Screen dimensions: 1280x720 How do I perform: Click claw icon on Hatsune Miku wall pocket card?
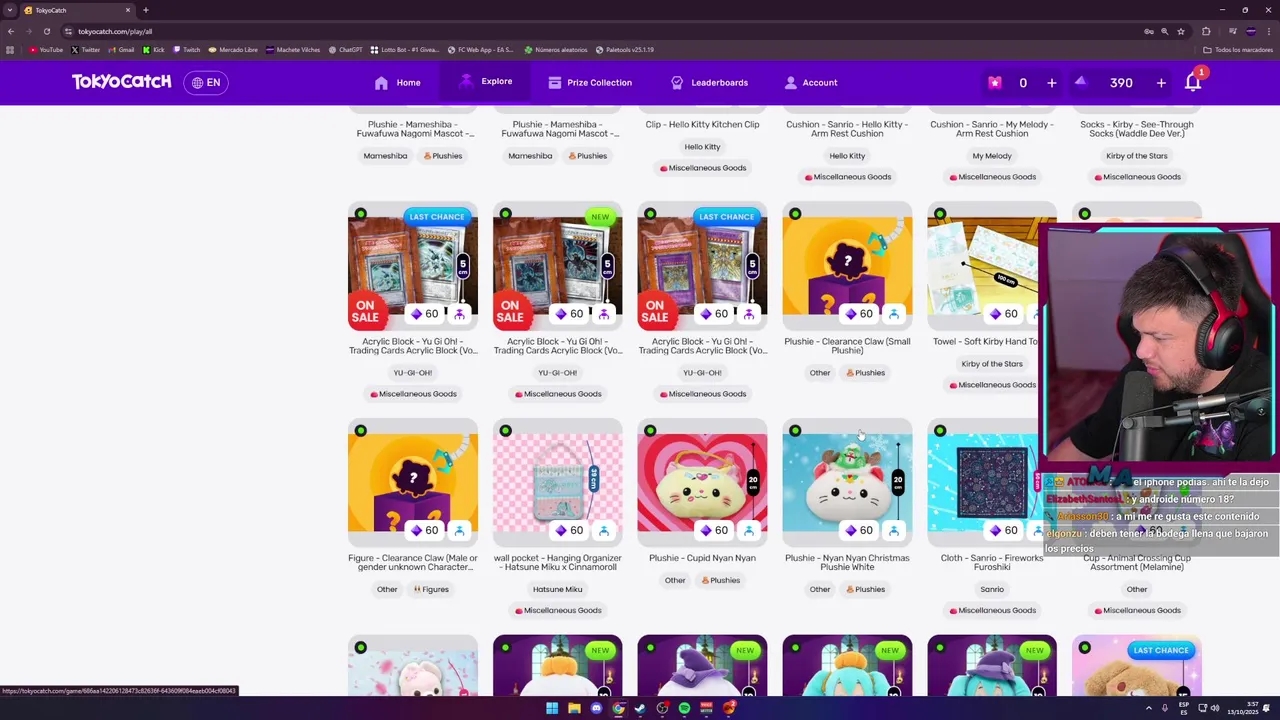coord(604,531)
